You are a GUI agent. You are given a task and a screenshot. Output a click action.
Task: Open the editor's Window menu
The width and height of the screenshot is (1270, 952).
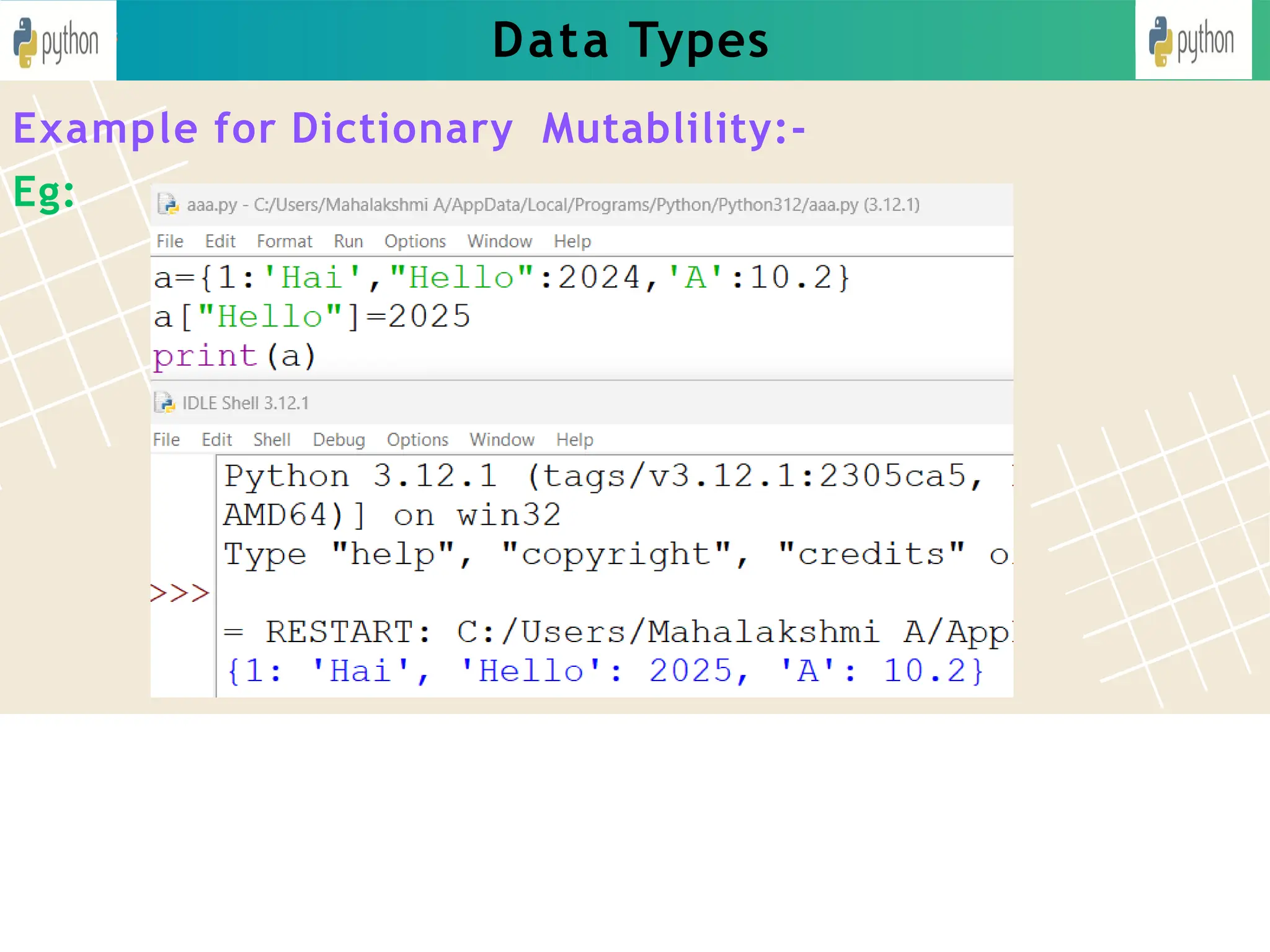[499, 241]
